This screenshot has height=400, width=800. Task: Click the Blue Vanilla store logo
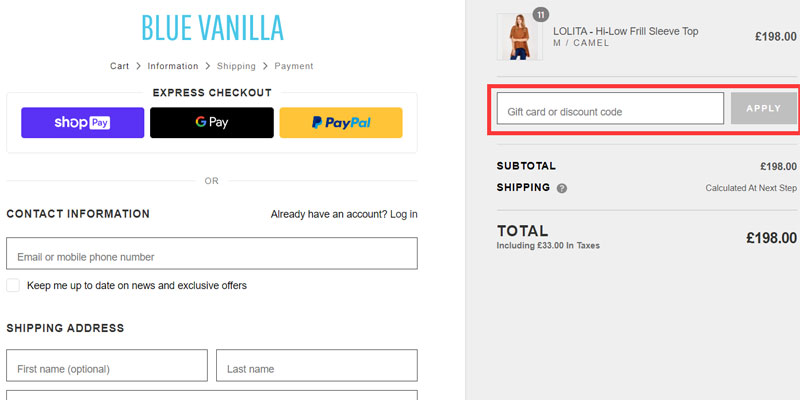tap(212, 28)
